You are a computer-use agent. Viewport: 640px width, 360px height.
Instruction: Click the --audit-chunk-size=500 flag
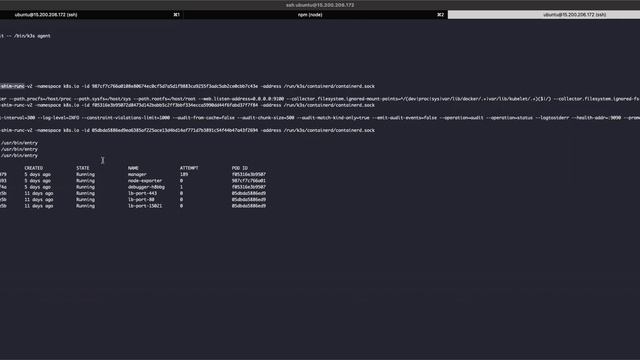267,118
